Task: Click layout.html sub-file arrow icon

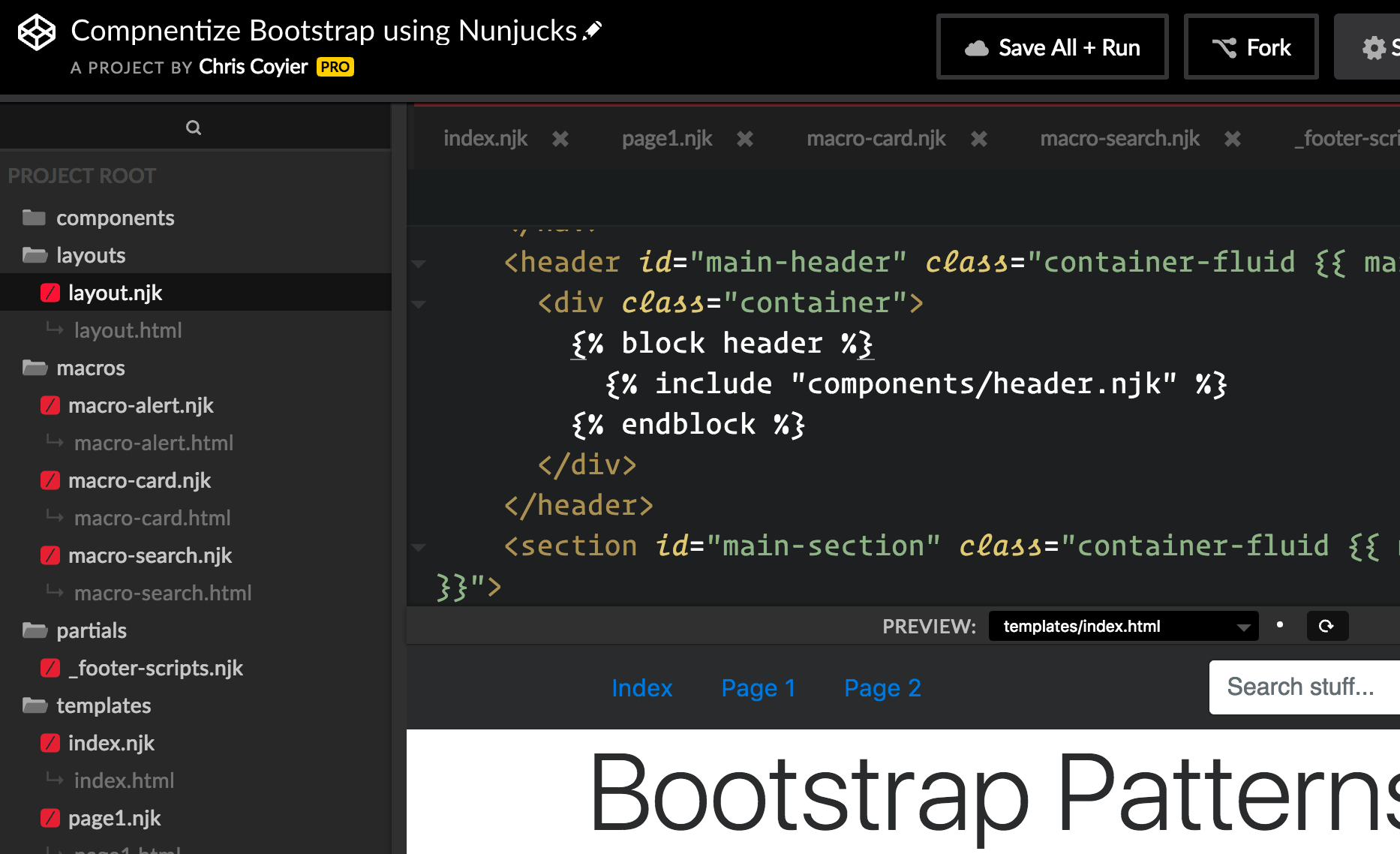Action: tap(55, 329)
